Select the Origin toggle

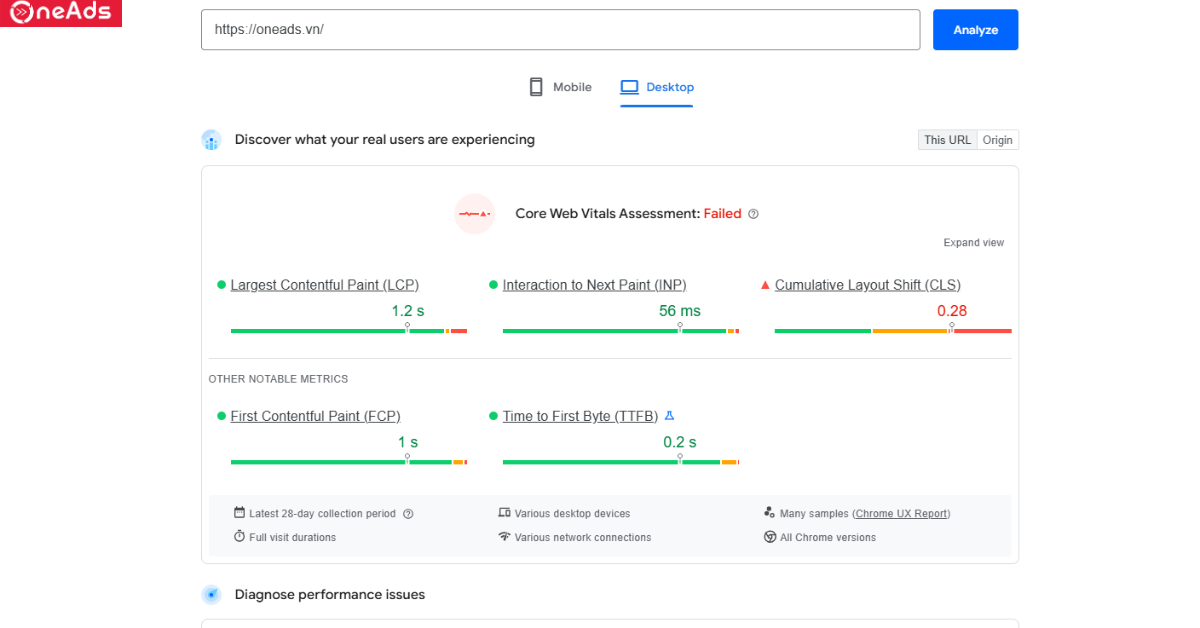[998, 140]
